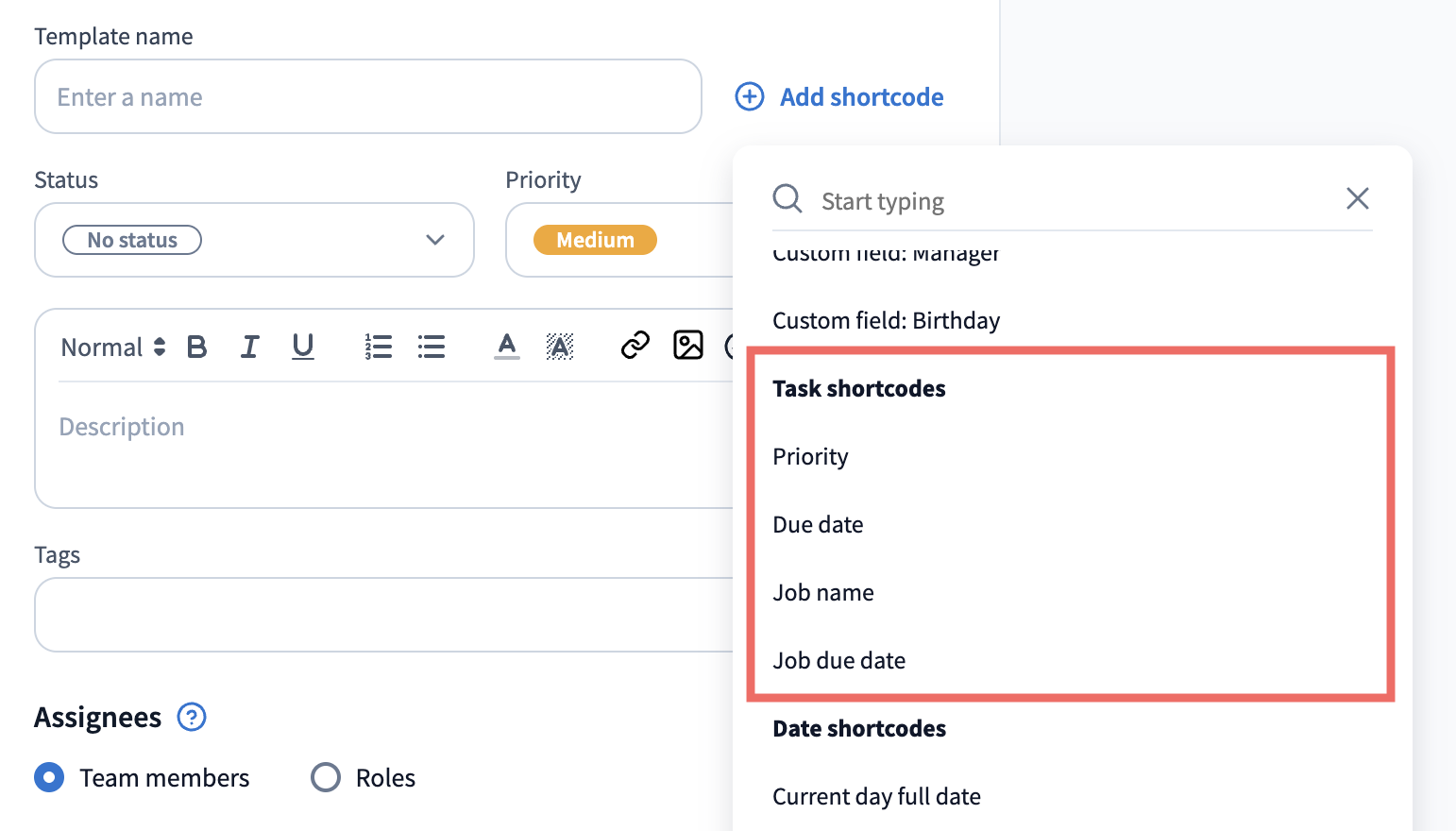1456x831 pixels.
Task: Focus the Template name input field
Action: (x=368, y=96)
